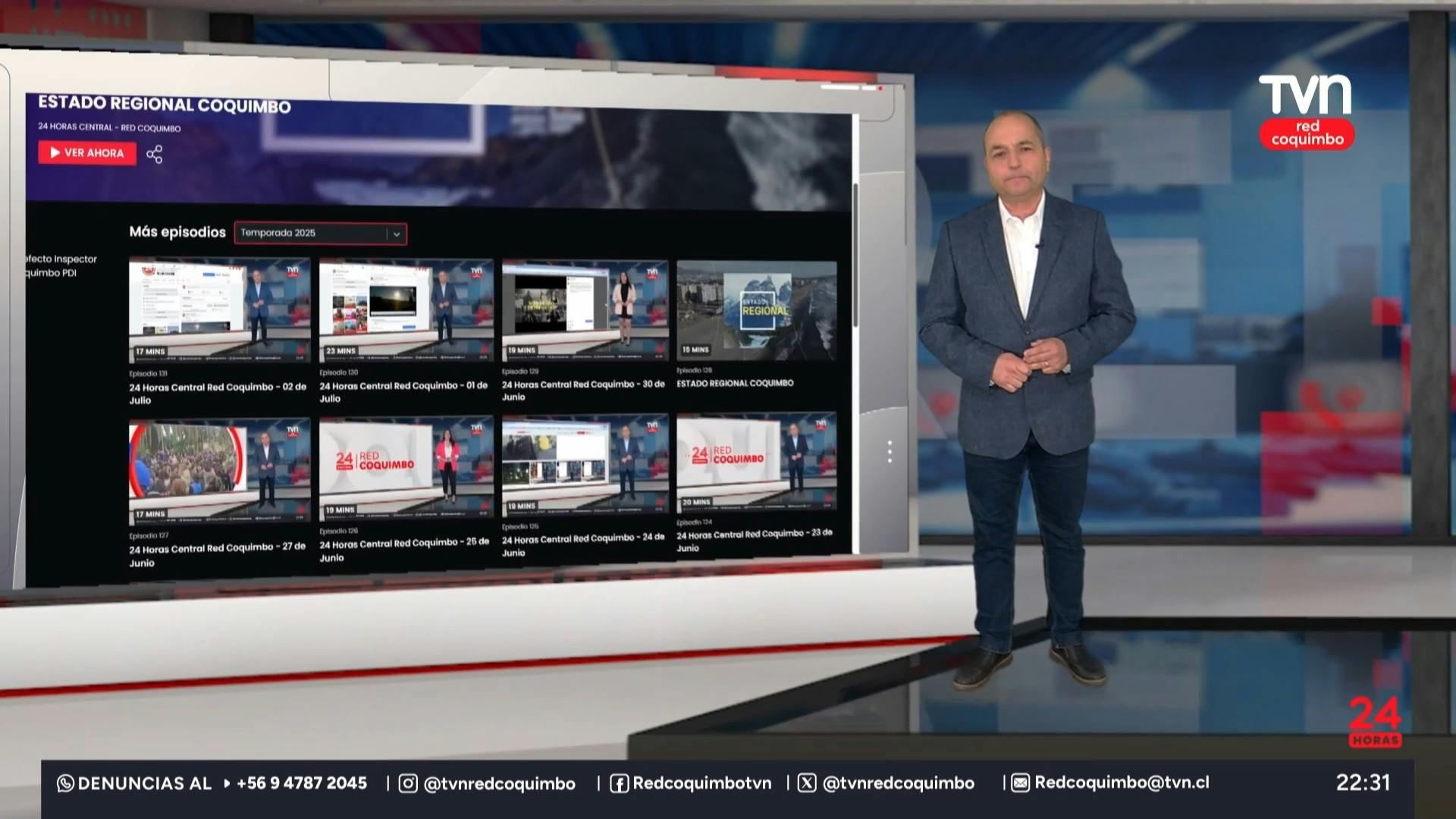Viewport: 1456px width, 819px height.
Task: Open the Temporada 2025 season dropdown
Action: pos(320,234)
